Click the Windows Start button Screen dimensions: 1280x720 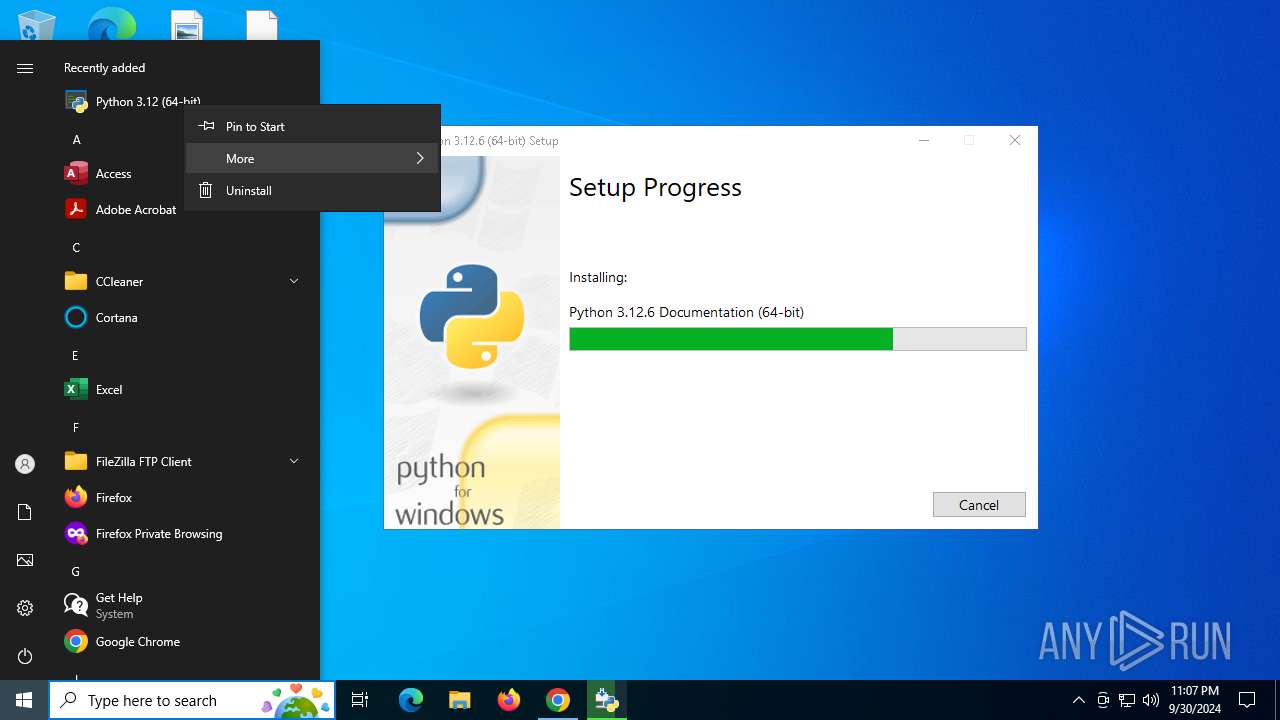click(24, 700)
